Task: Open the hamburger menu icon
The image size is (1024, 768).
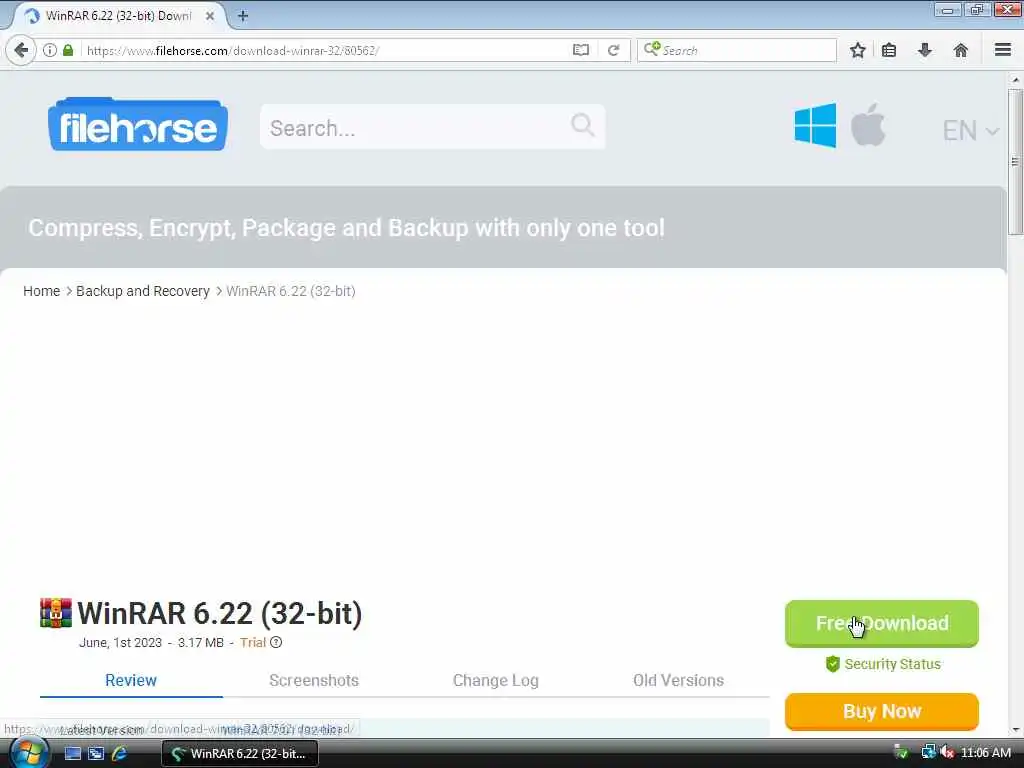Action: pyautogui.click(x=1003, y=50)
